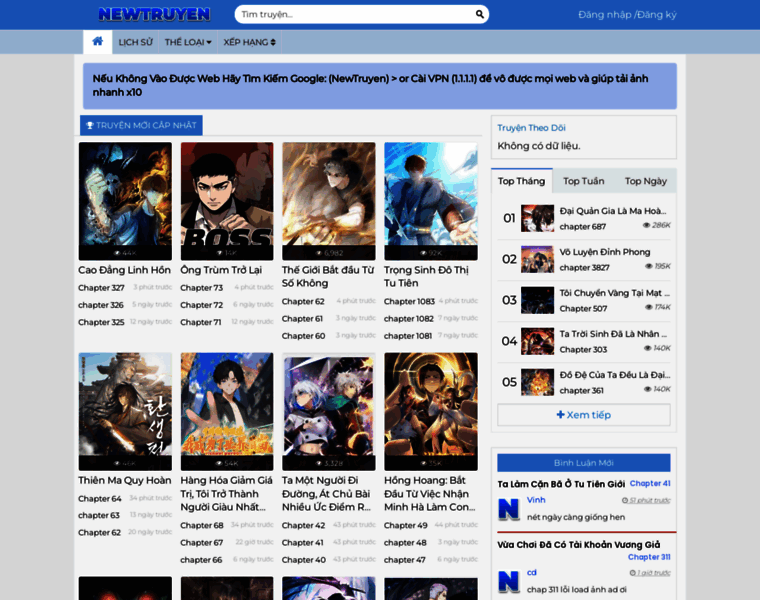The image size is (760, 600).
Task: Open Chapter 42 of Ta Một Người Đi Đường
Action: point(303,525)
